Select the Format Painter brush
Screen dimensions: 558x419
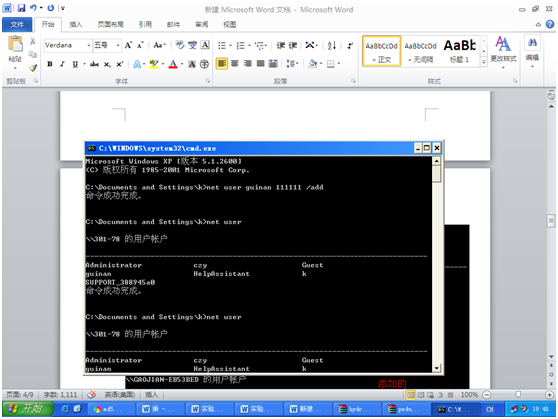pyautogui.click(x=32, y=67)
